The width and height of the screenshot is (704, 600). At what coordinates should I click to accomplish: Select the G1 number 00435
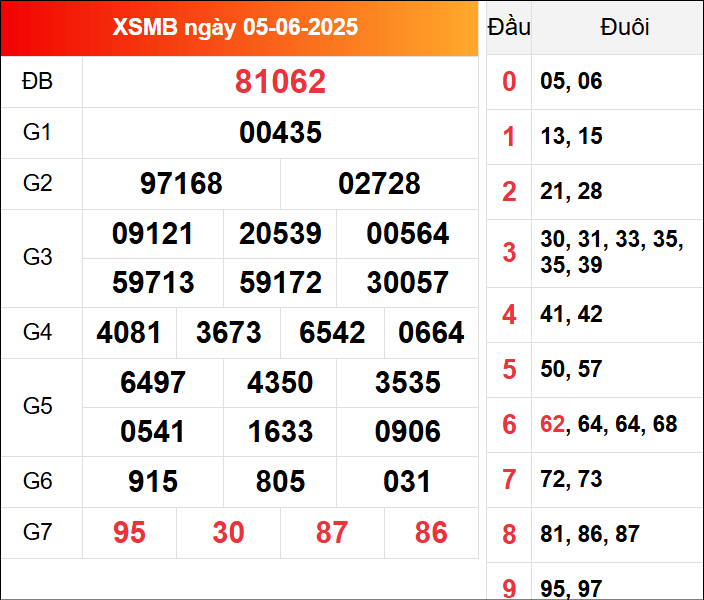click(x=280, y=132)
